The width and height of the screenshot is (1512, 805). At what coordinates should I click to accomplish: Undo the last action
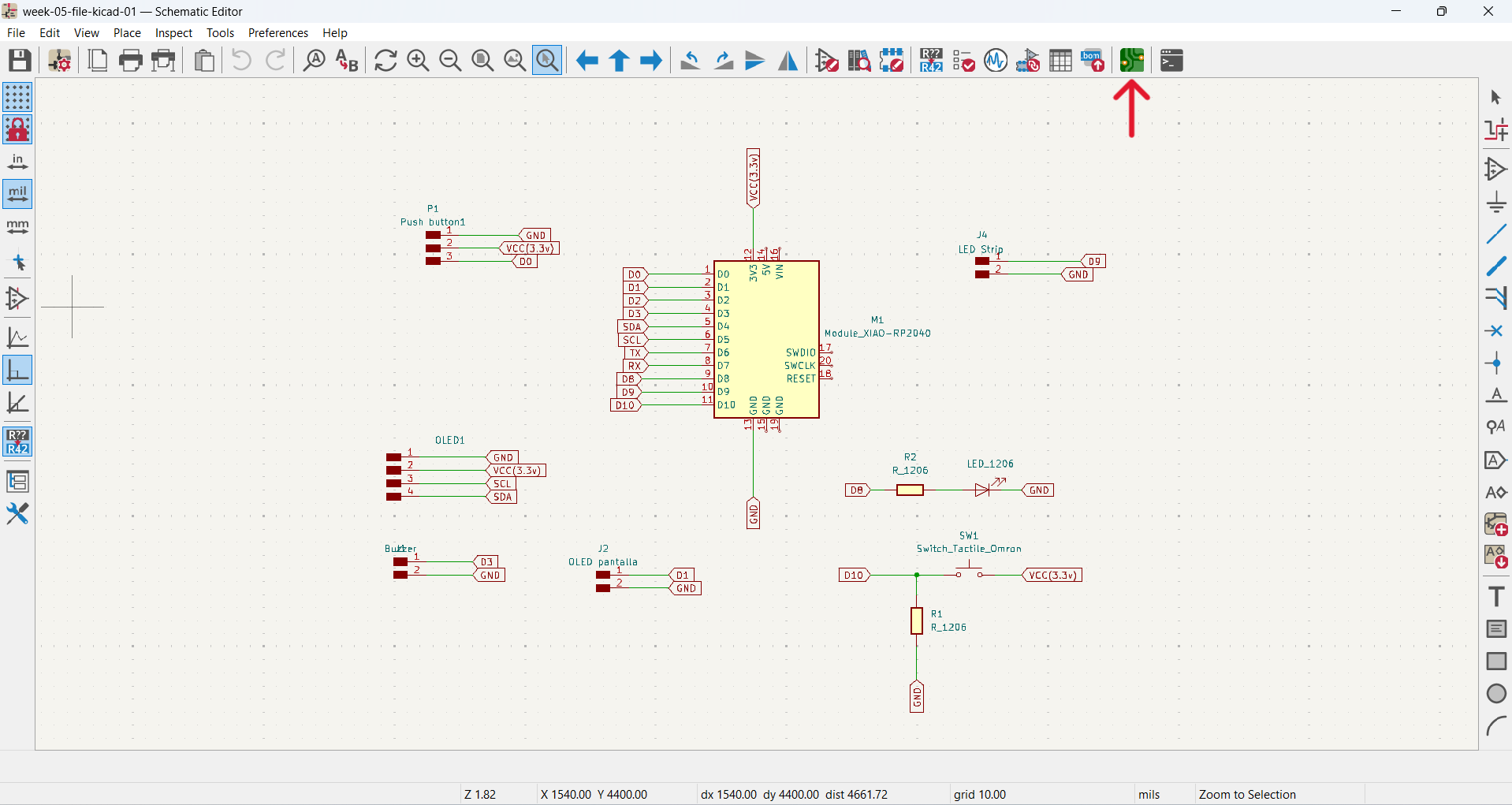tap(242, 60)
